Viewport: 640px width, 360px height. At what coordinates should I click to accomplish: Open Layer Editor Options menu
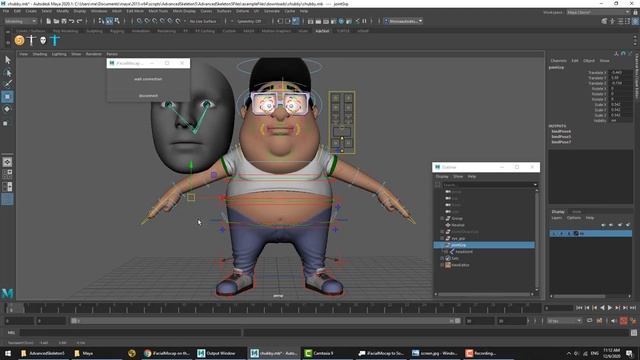(574, 218)
